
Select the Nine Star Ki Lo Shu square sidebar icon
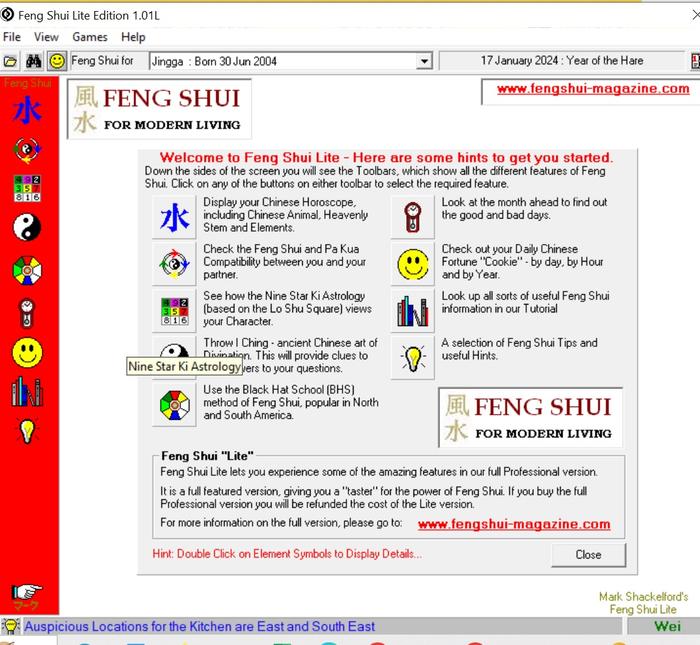27,189
